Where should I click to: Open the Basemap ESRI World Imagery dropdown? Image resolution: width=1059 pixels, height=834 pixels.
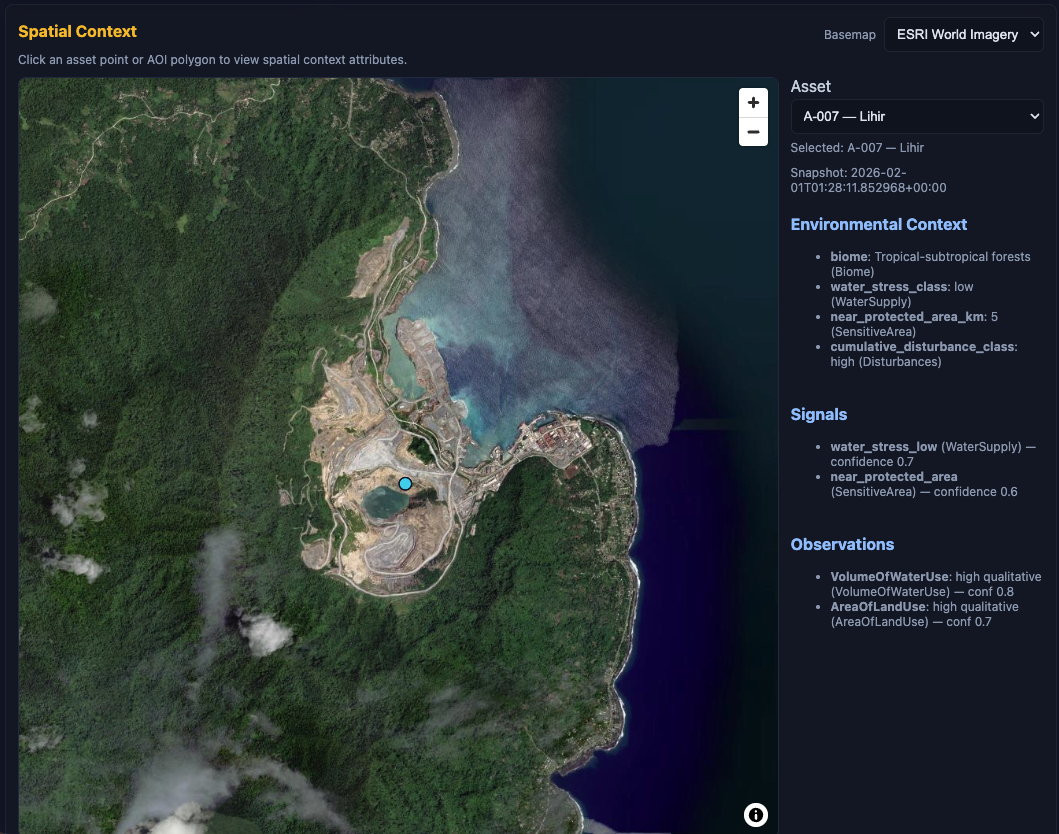(964, 34)
